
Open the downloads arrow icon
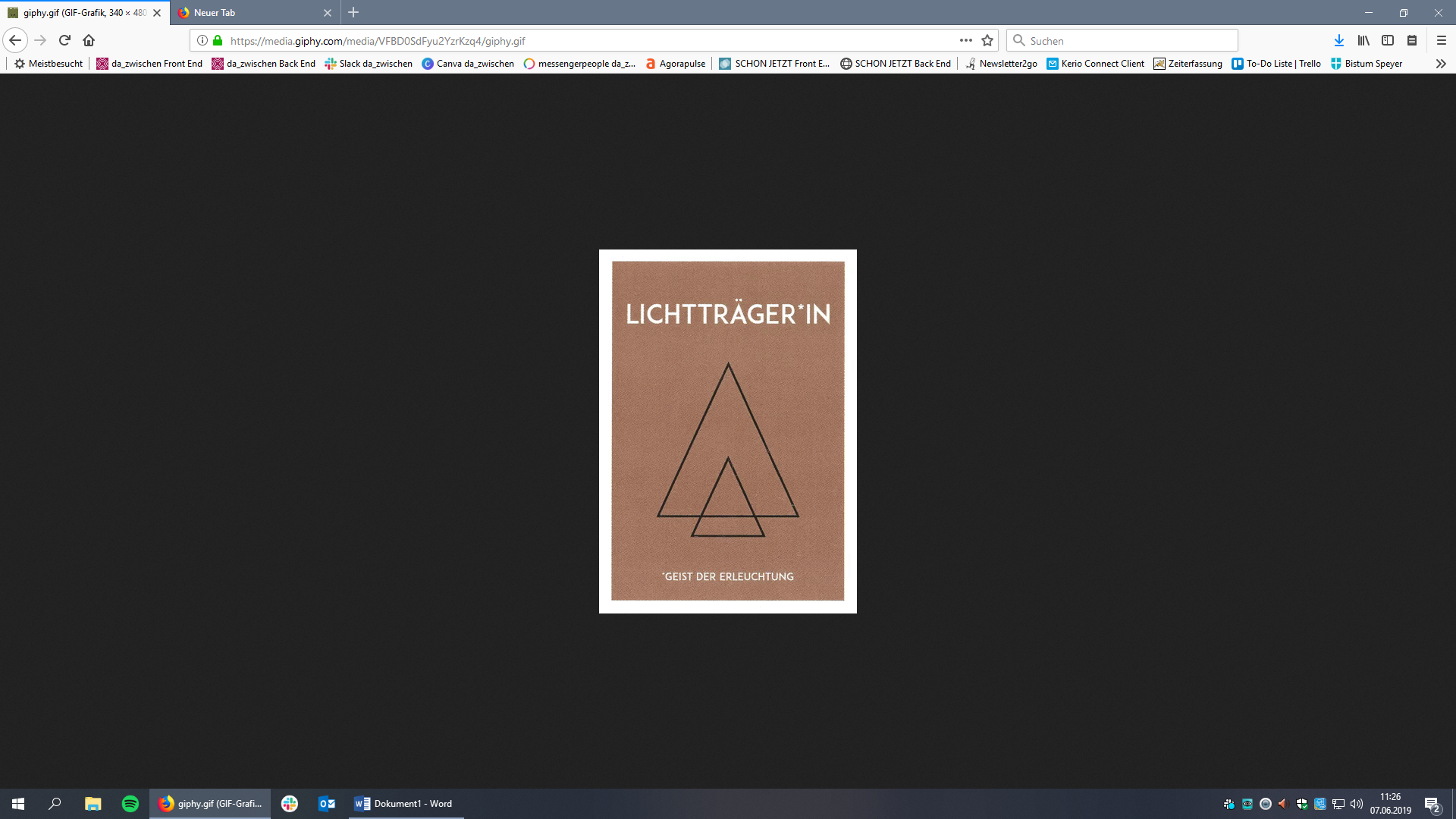pos(1338,41)
